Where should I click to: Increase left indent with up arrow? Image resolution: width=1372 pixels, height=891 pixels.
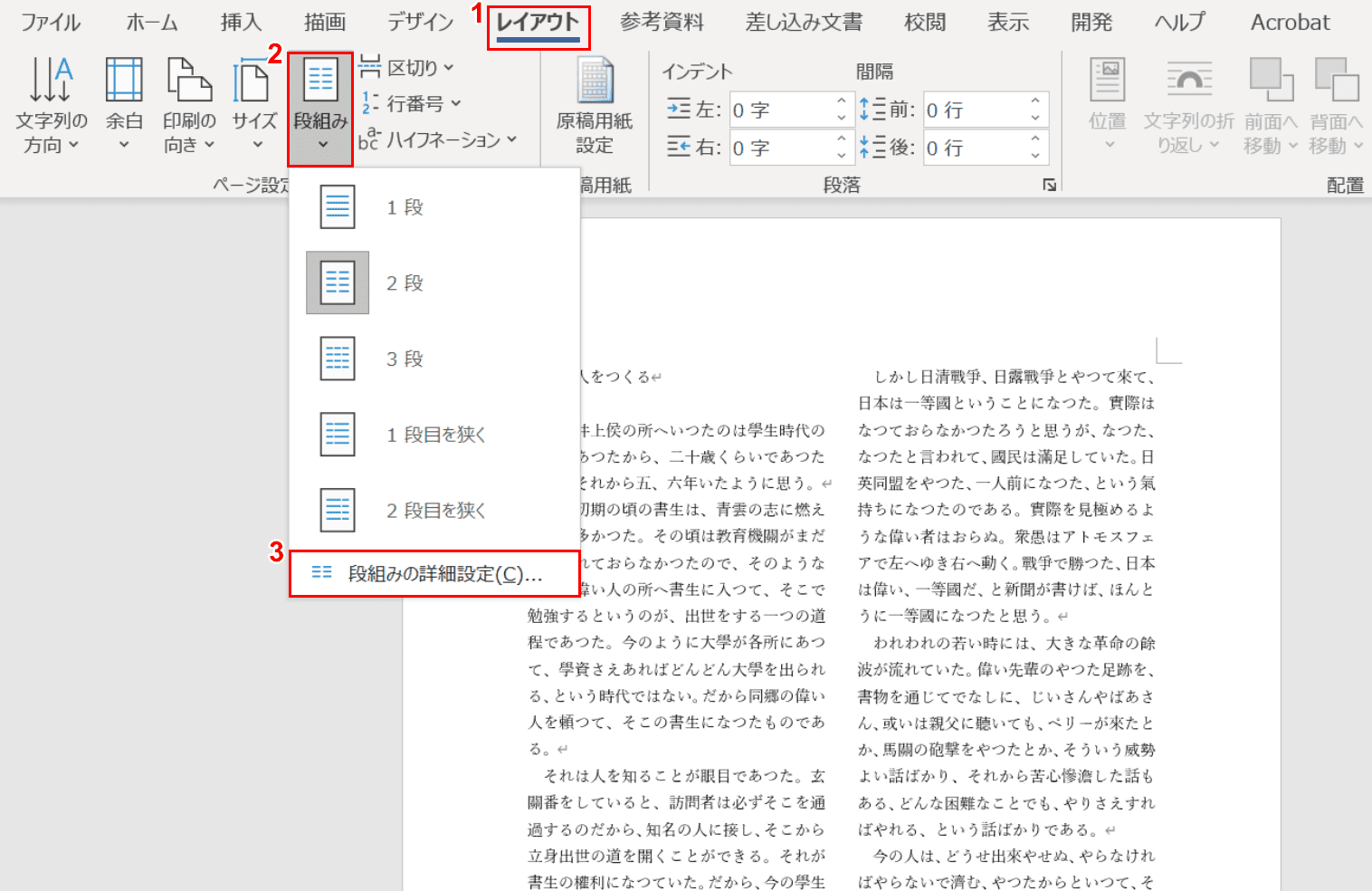[842, 101]
